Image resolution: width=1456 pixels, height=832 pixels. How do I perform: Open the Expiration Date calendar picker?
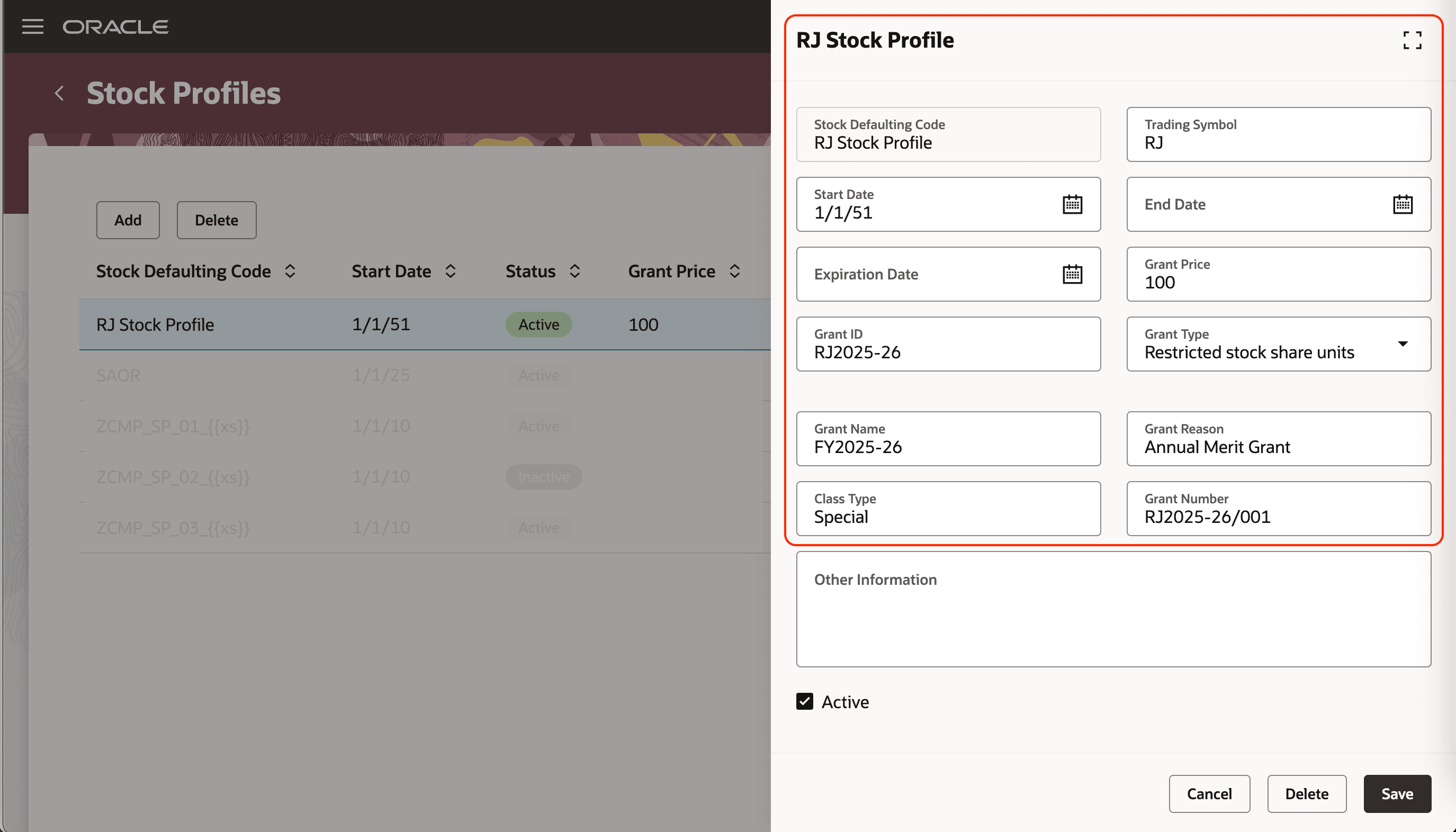(x=1073, y=274)
